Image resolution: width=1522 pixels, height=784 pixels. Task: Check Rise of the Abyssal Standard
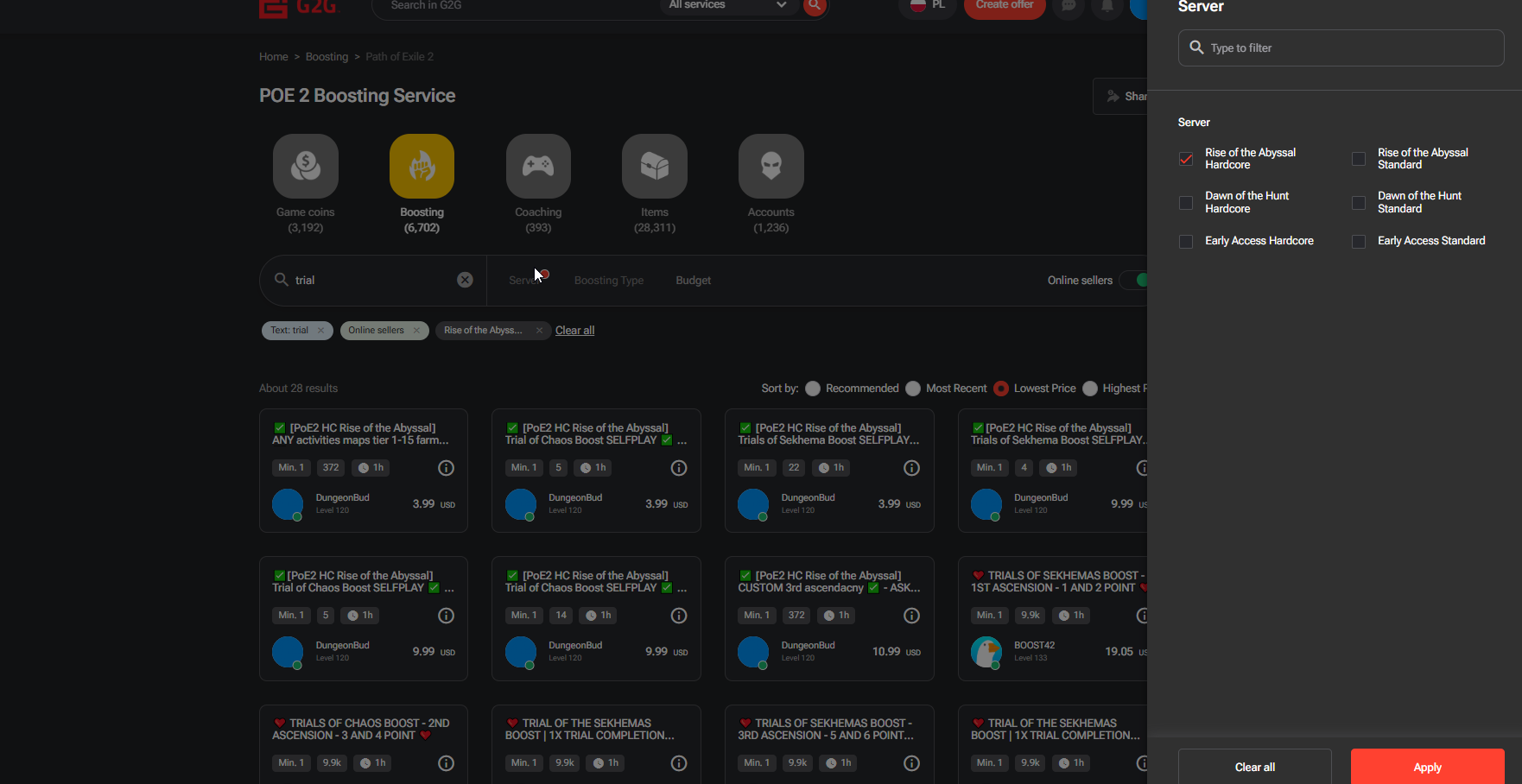tap(1359, 159)
